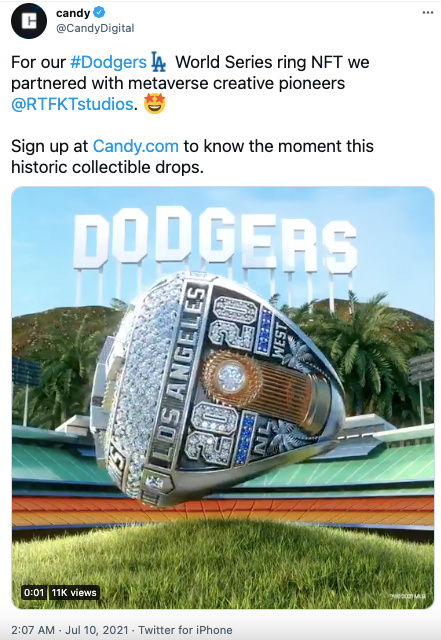Follow the #Dodgers hashtag link
The image size is (441, 640).
(108, 62)
